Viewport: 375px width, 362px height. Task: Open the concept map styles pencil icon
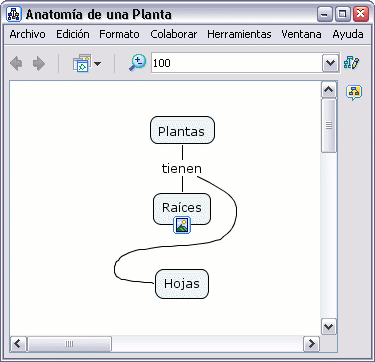(x=351, y=62)
